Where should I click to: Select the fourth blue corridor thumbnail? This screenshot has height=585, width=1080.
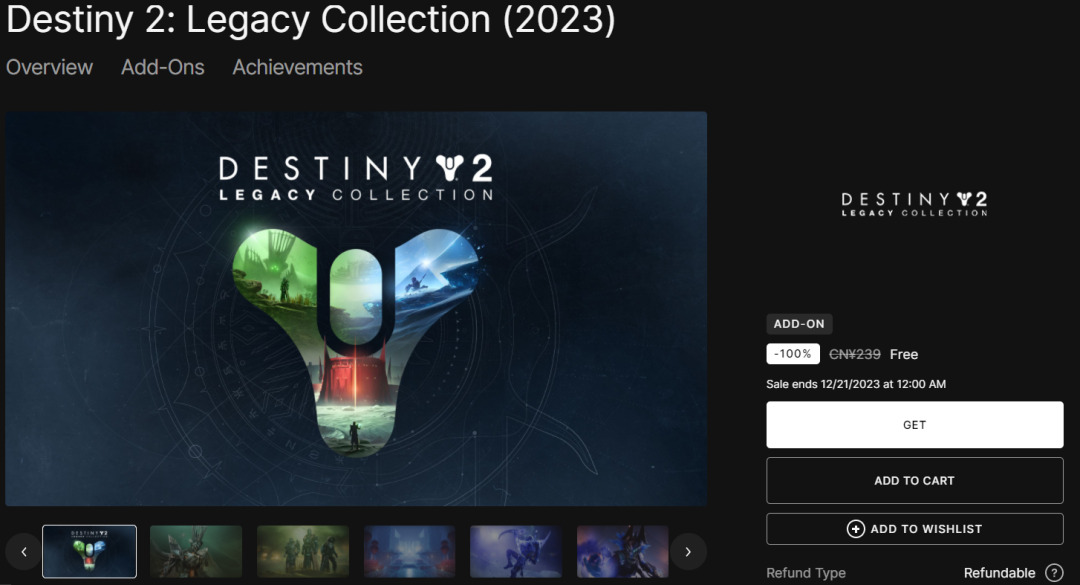click(410, 552)
